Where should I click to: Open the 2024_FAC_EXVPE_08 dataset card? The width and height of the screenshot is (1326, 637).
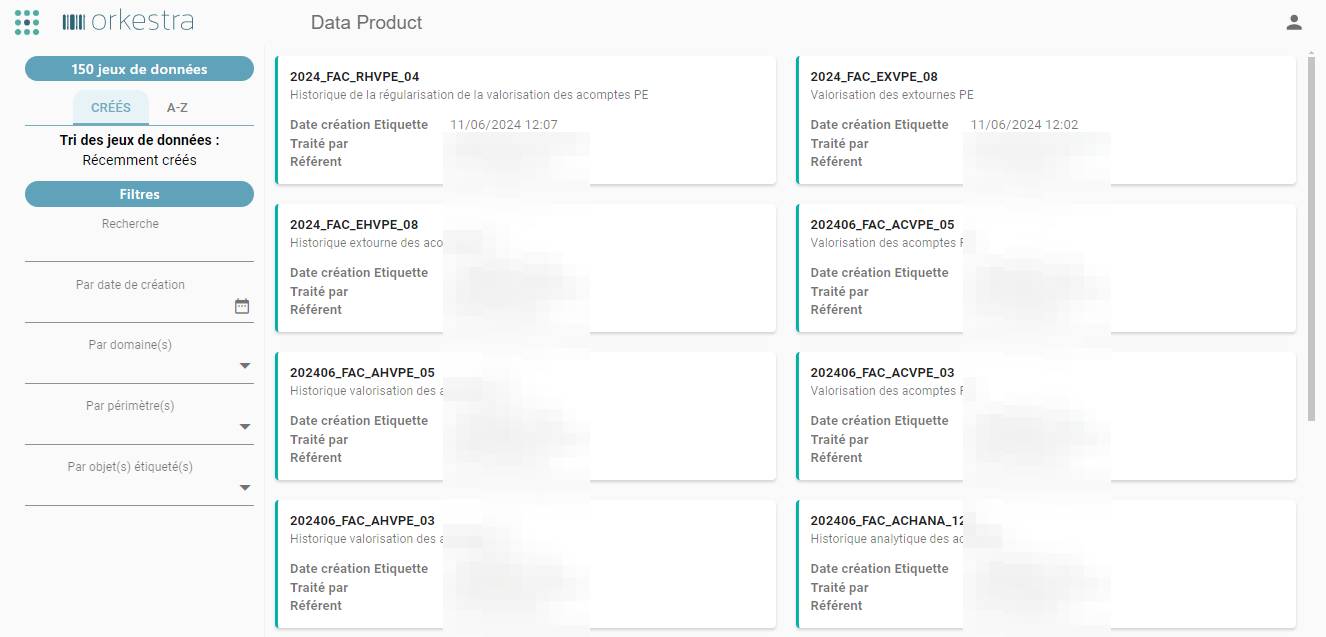[x=1046, y=120]
